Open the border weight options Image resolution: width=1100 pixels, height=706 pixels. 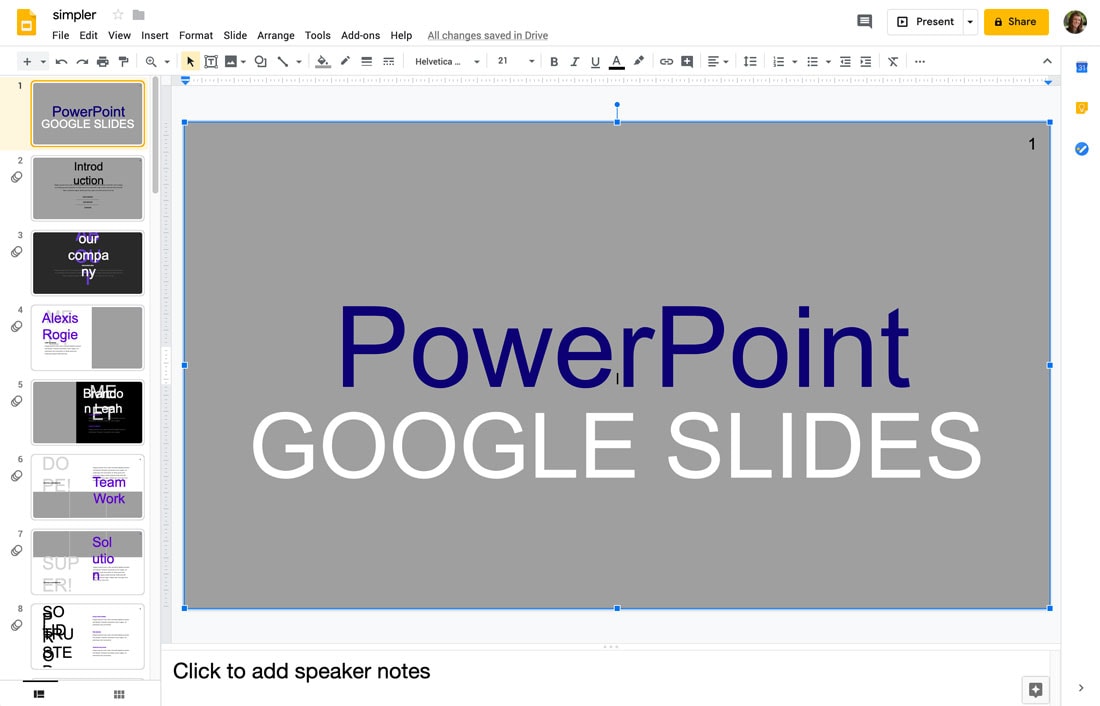click(x=366, y=62)
